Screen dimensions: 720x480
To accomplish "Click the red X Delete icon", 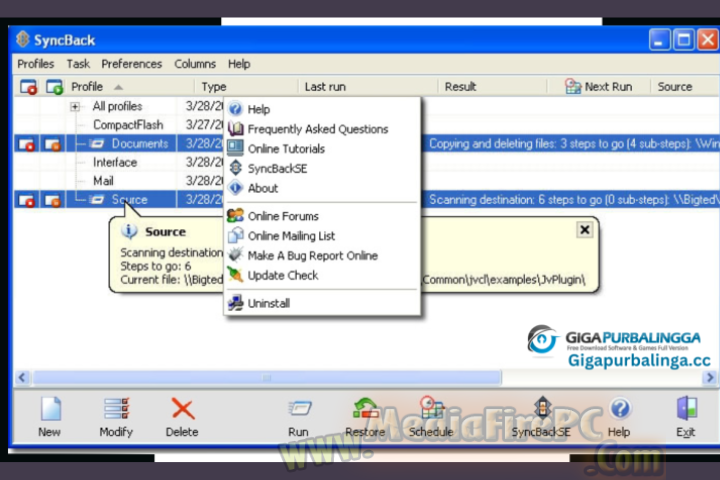I will pos(182,408).
